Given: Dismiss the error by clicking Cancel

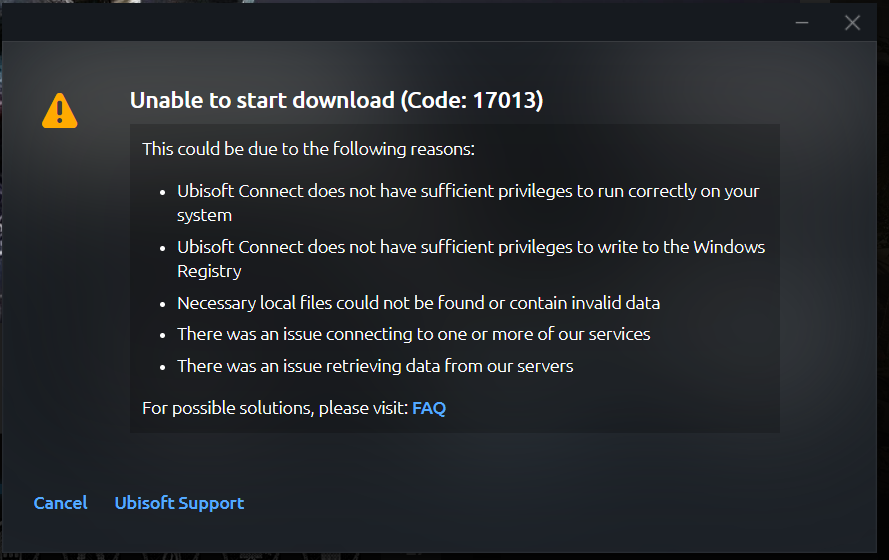Looking at the screenshot, I should pyautogui.click(x=61, y=503).
